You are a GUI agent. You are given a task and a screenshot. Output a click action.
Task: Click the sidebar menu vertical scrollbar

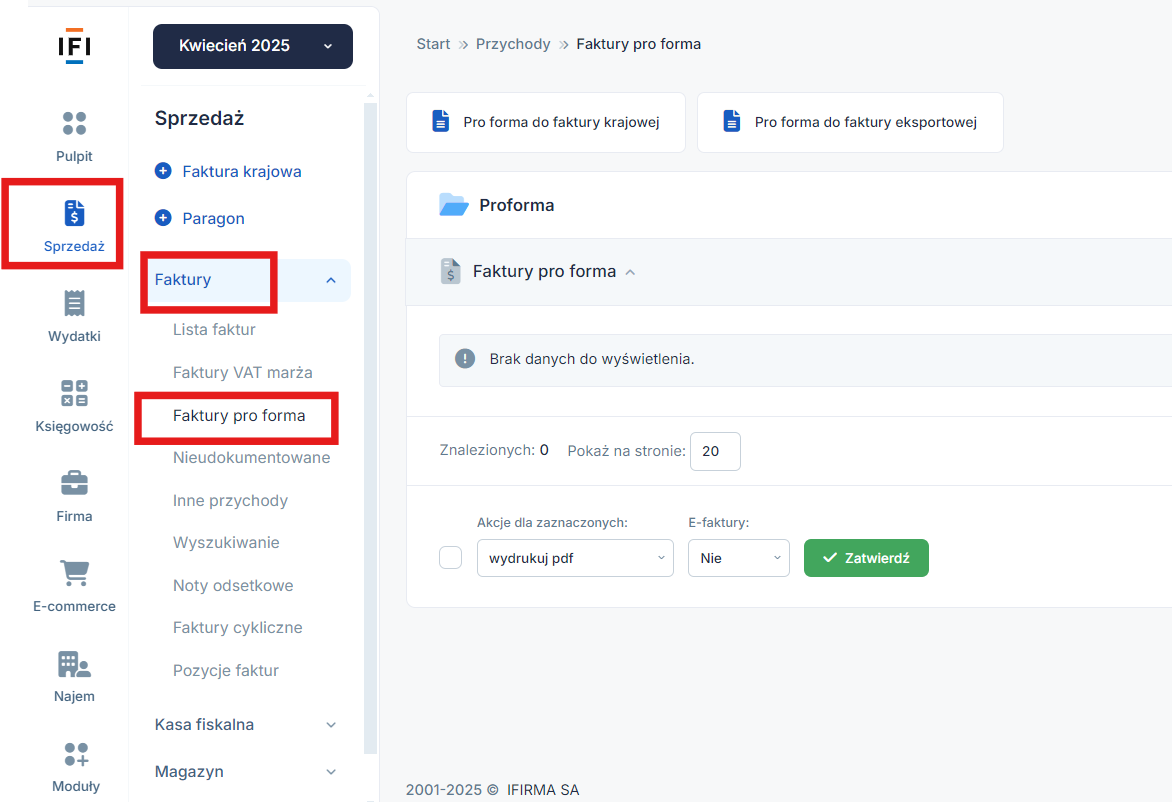pos(370,428)
